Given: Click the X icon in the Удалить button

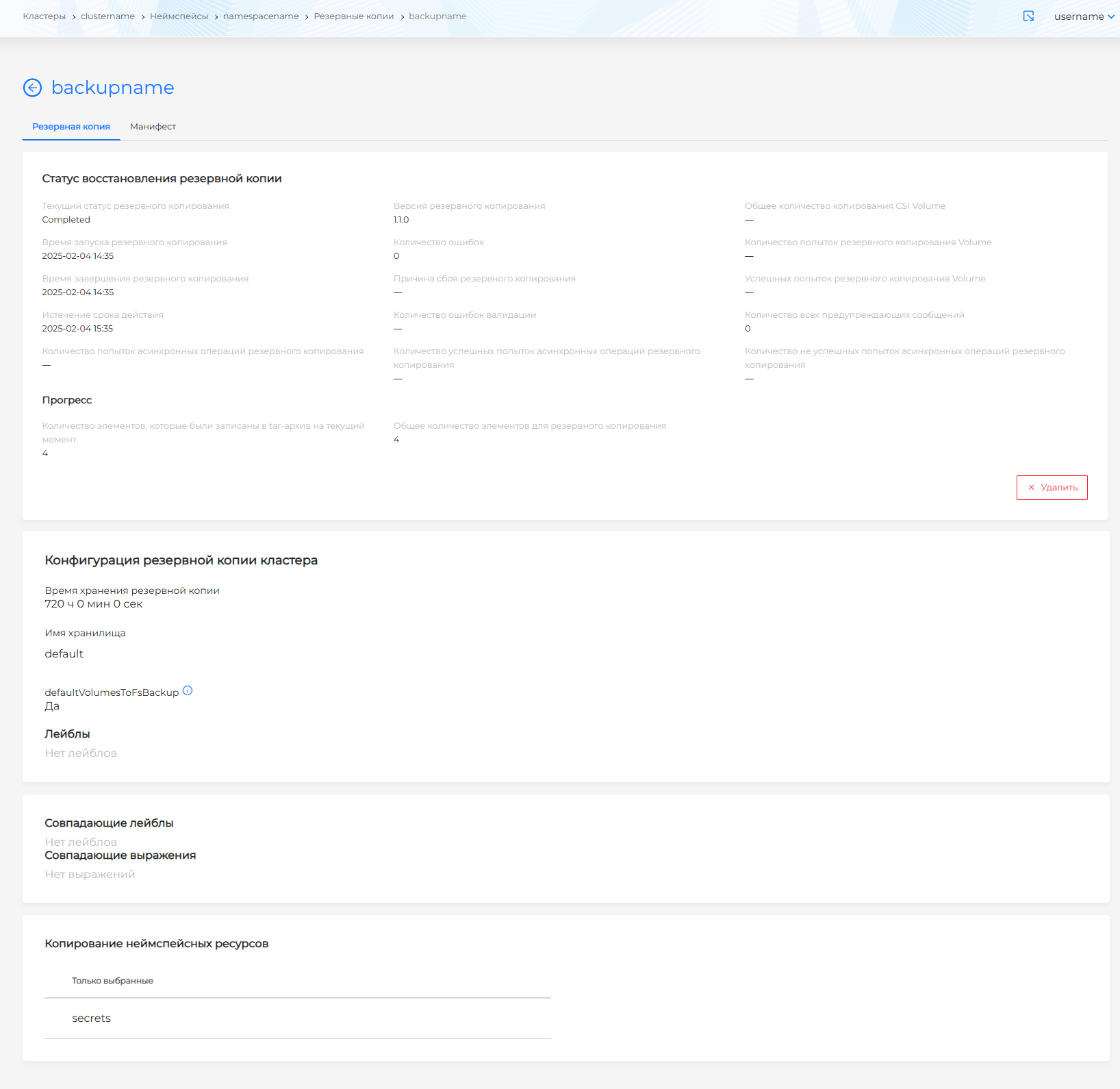Looking at the screenshot, I should click(x=1031, y=488).
